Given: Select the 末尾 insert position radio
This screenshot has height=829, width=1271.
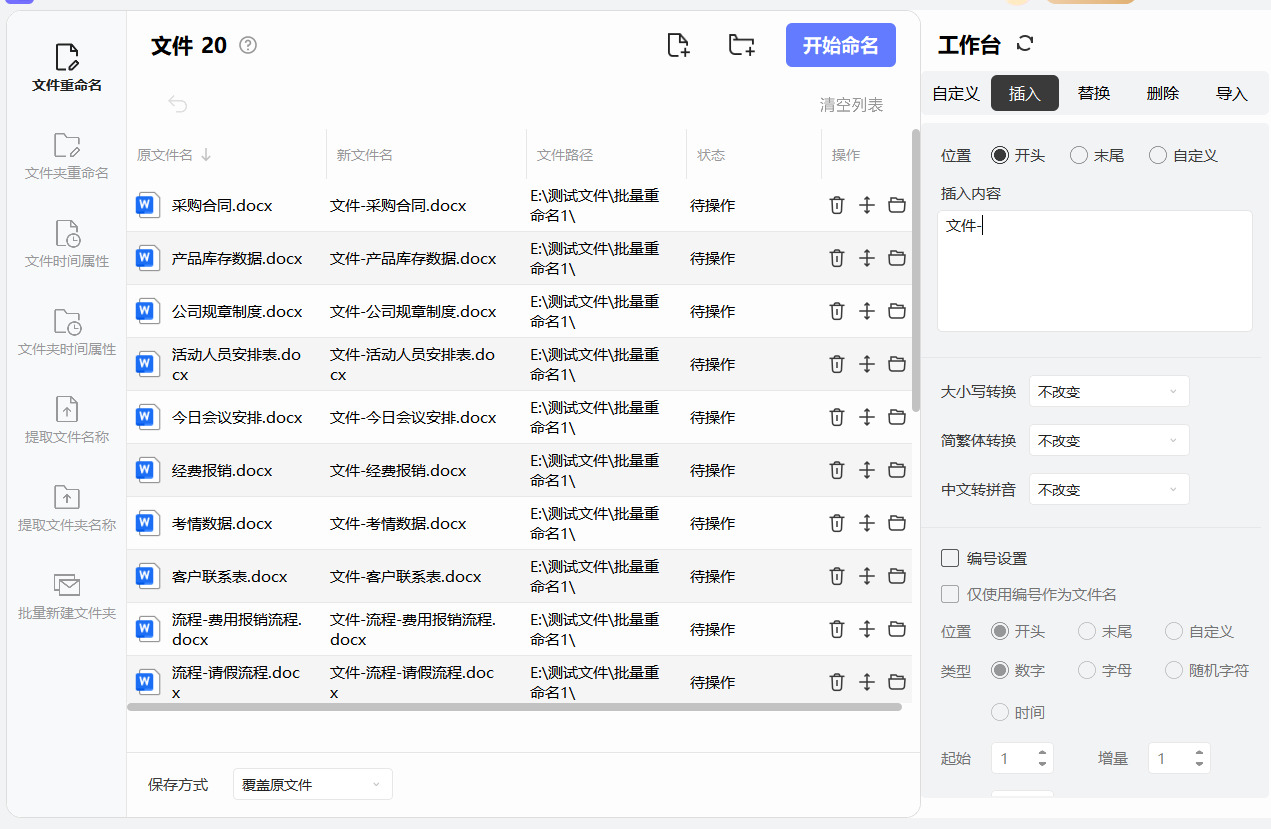Looking at the screenshot, I should (1079, 155).
